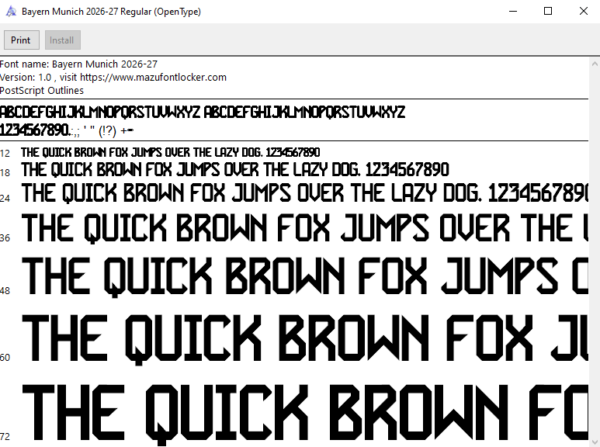Click the 72 point sample sentence

305,415
